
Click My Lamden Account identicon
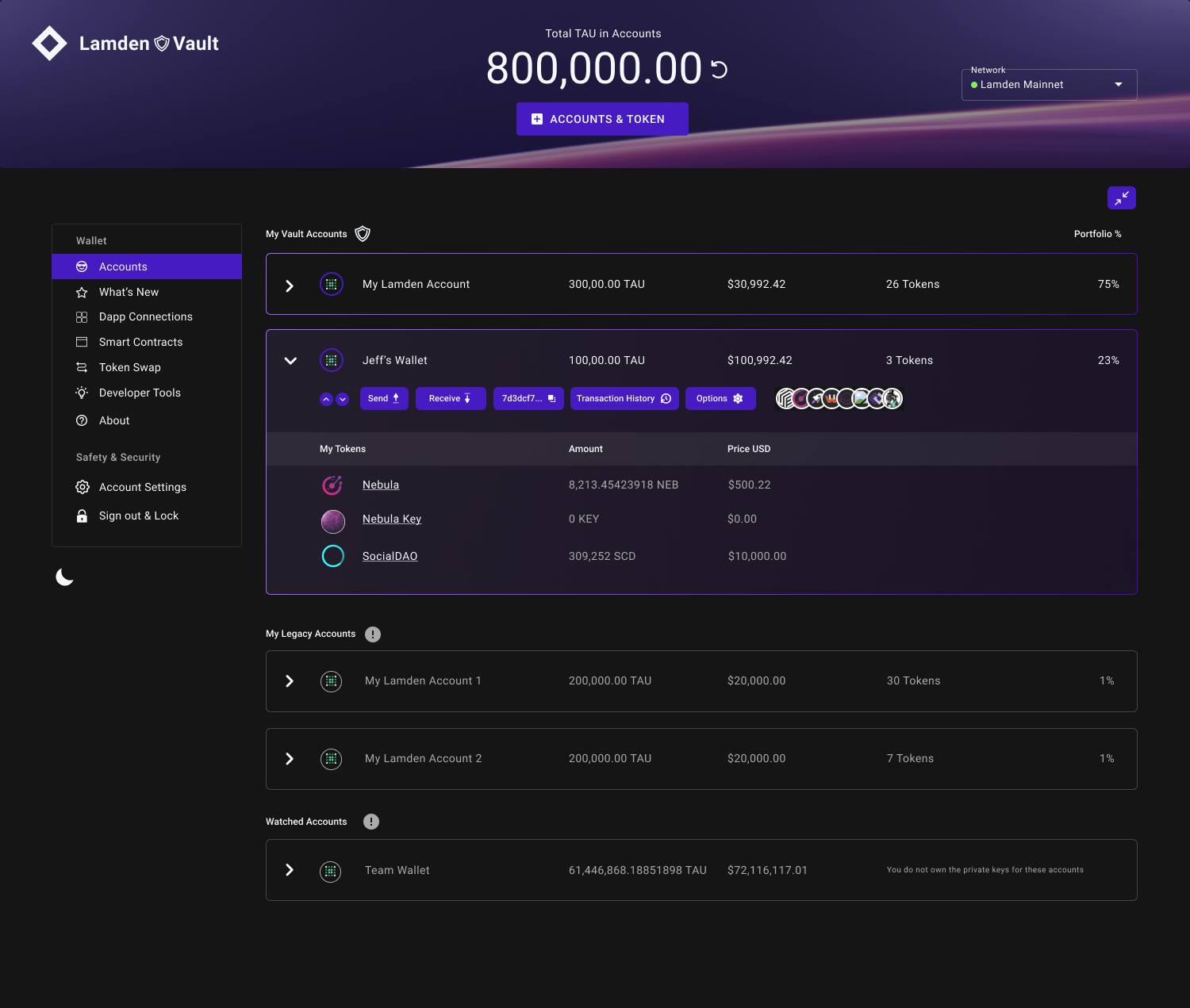332,284
